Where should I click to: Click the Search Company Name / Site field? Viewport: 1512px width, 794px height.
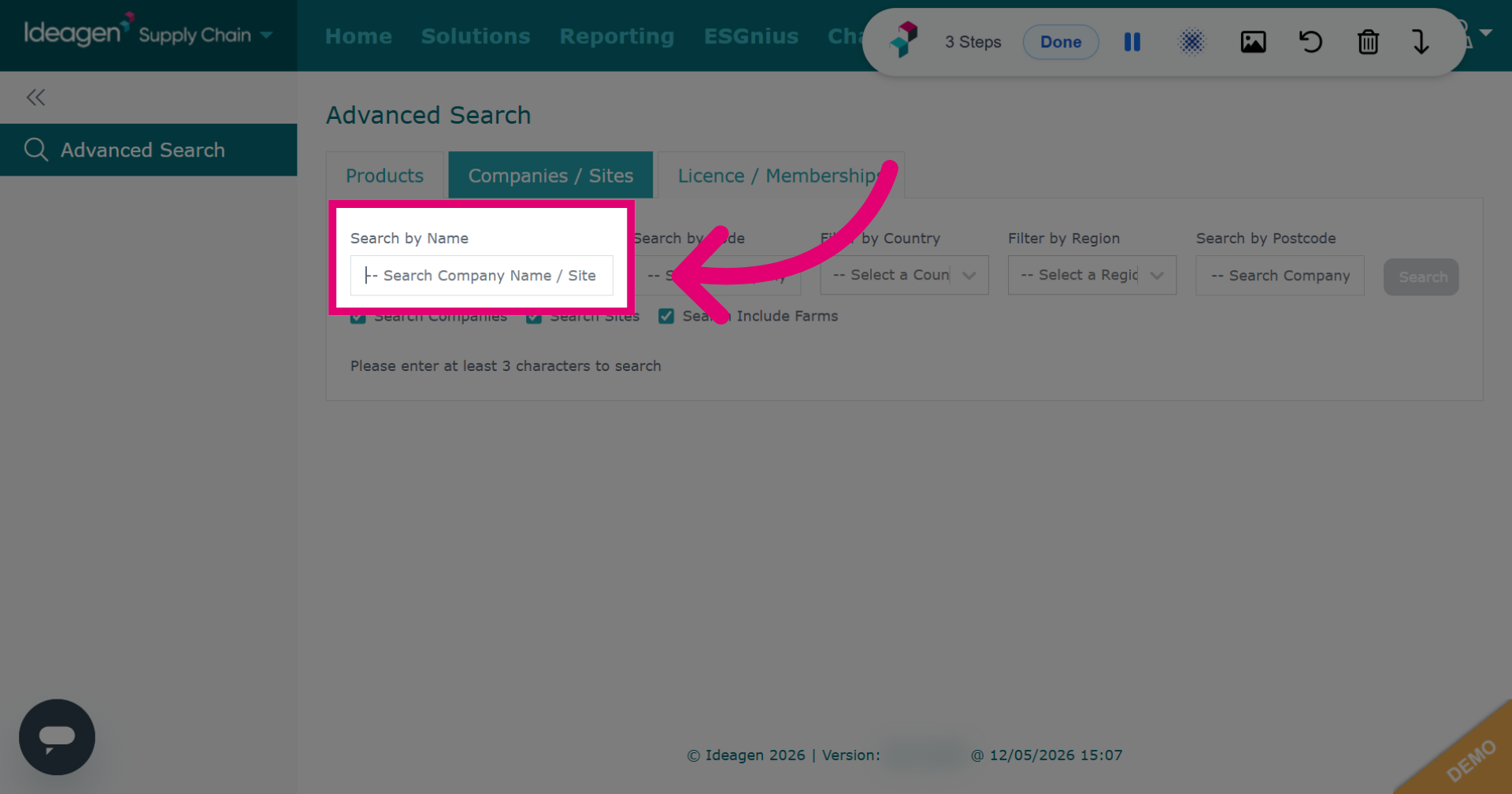[481, 276]
